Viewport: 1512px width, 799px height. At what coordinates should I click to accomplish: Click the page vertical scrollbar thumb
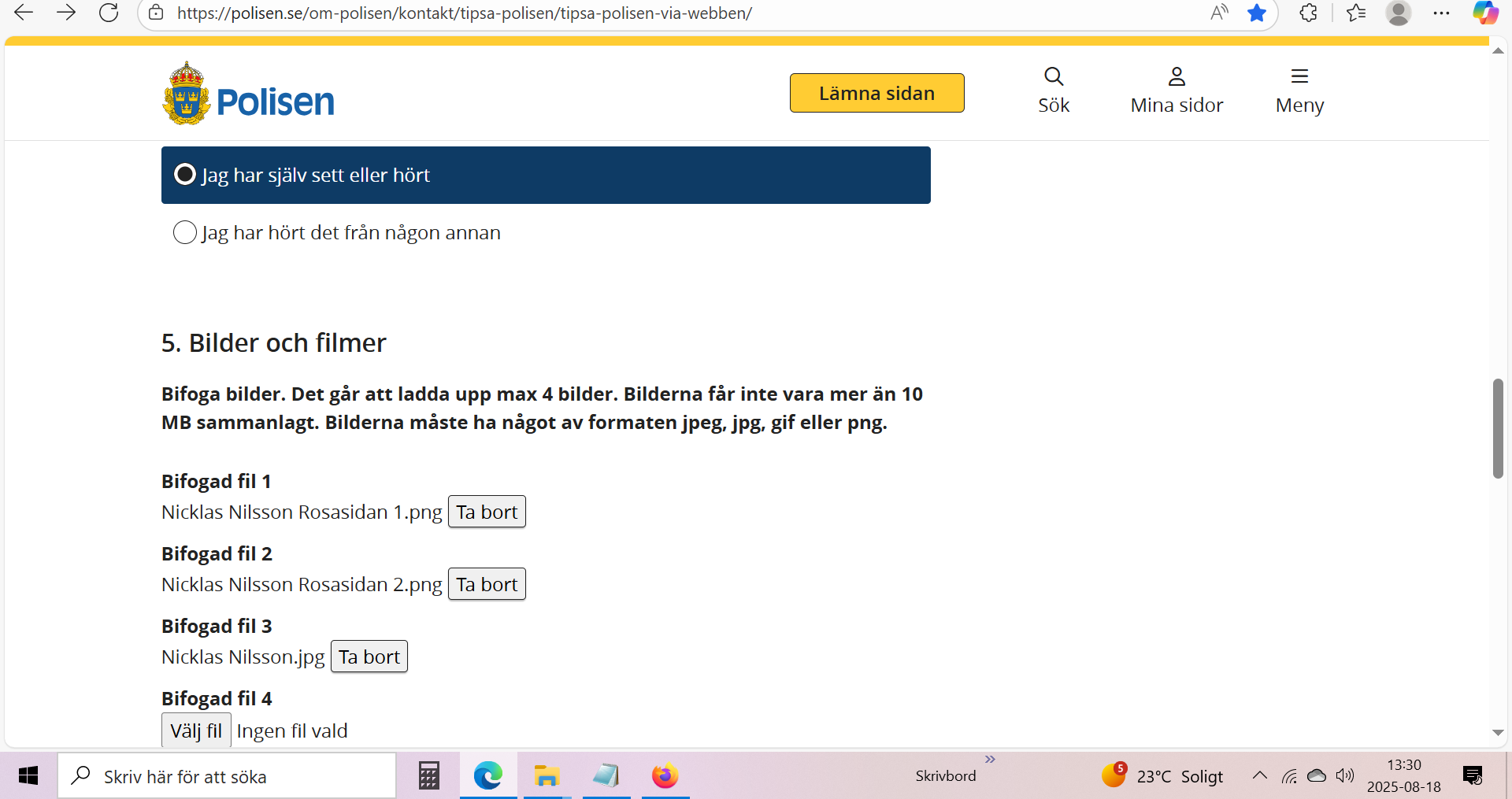[1498, 428]
